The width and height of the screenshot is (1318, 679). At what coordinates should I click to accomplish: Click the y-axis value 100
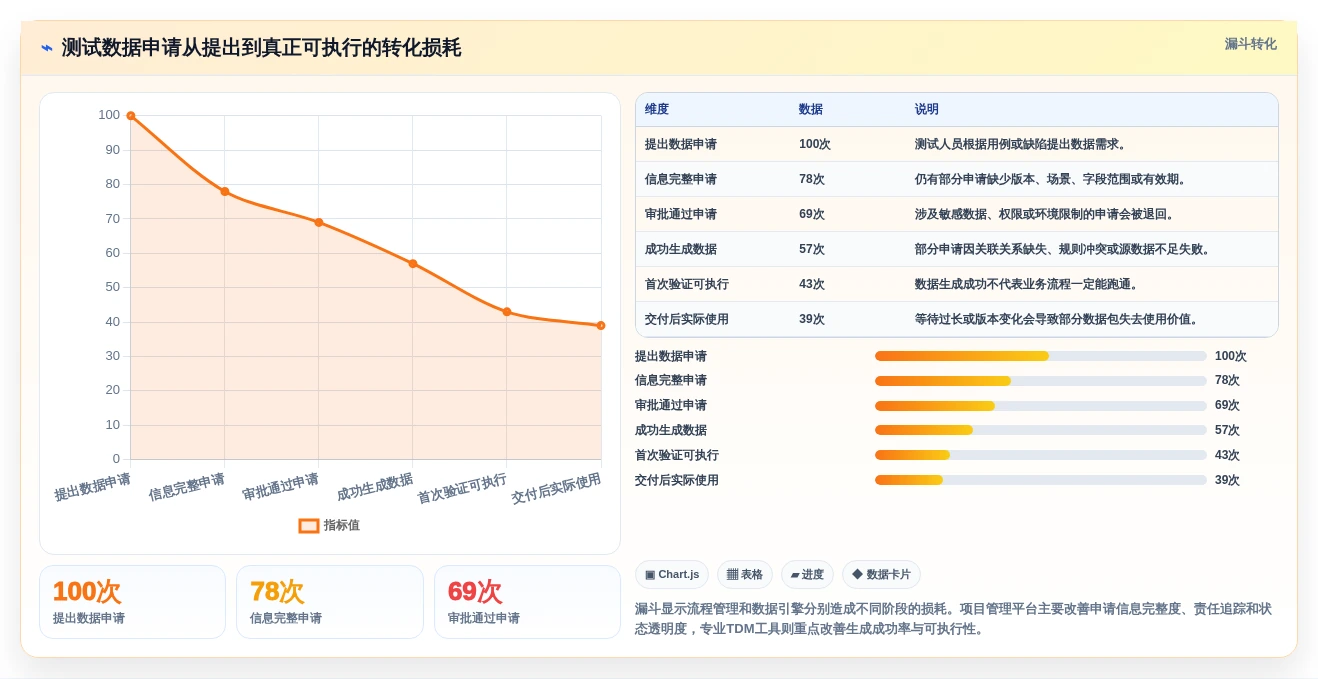point(109,115)
